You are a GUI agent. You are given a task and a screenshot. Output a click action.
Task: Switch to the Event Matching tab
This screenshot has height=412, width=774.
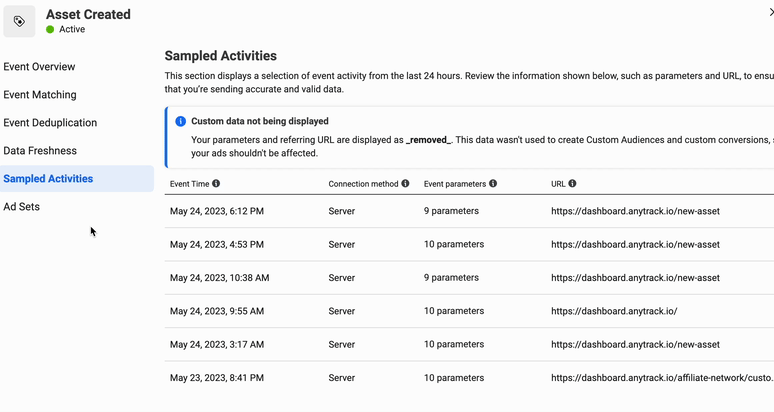pos(40,95)
